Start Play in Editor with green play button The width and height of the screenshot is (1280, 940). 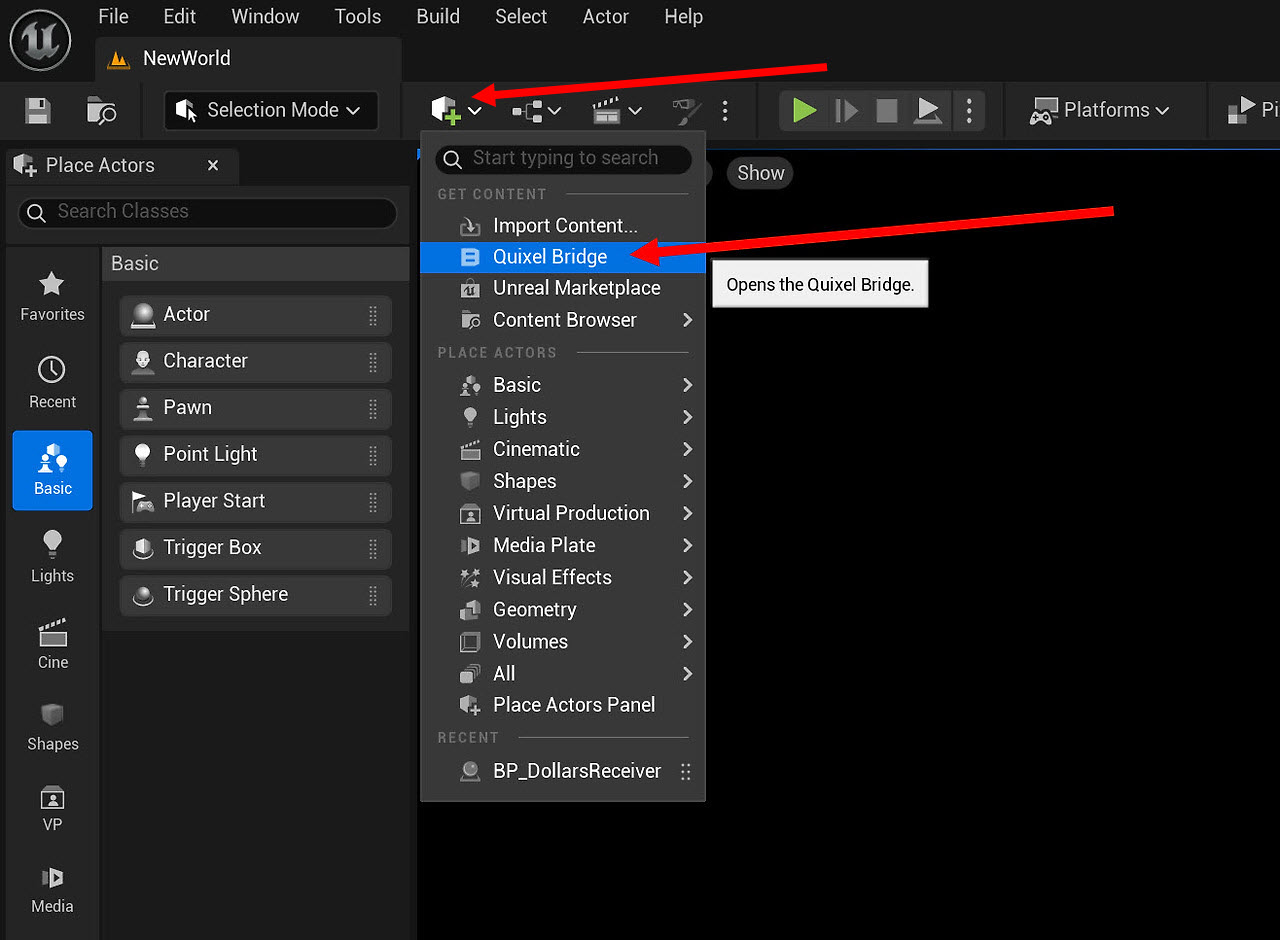804,110
